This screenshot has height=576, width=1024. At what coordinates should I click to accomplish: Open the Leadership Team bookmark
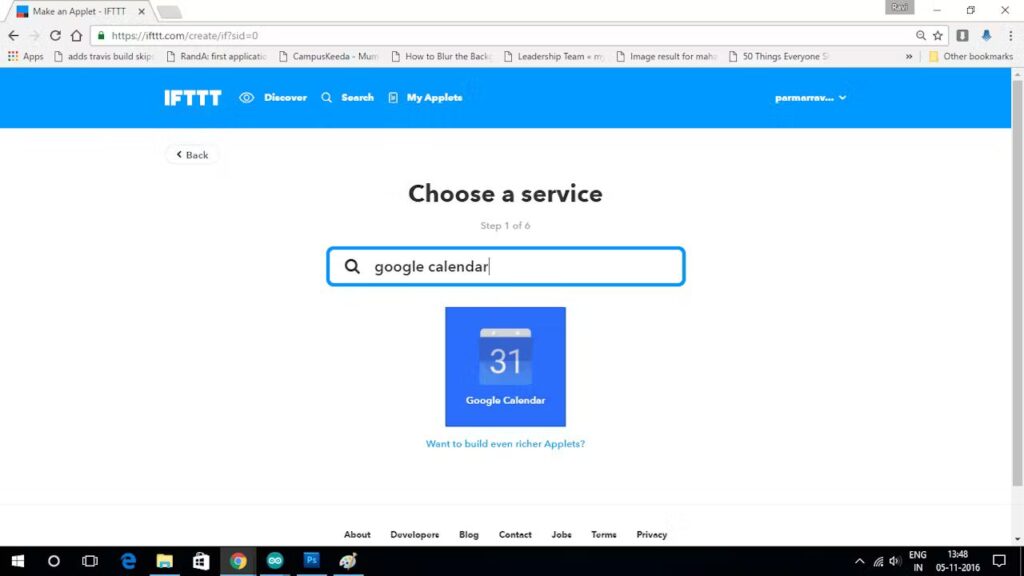coord(554,56)
